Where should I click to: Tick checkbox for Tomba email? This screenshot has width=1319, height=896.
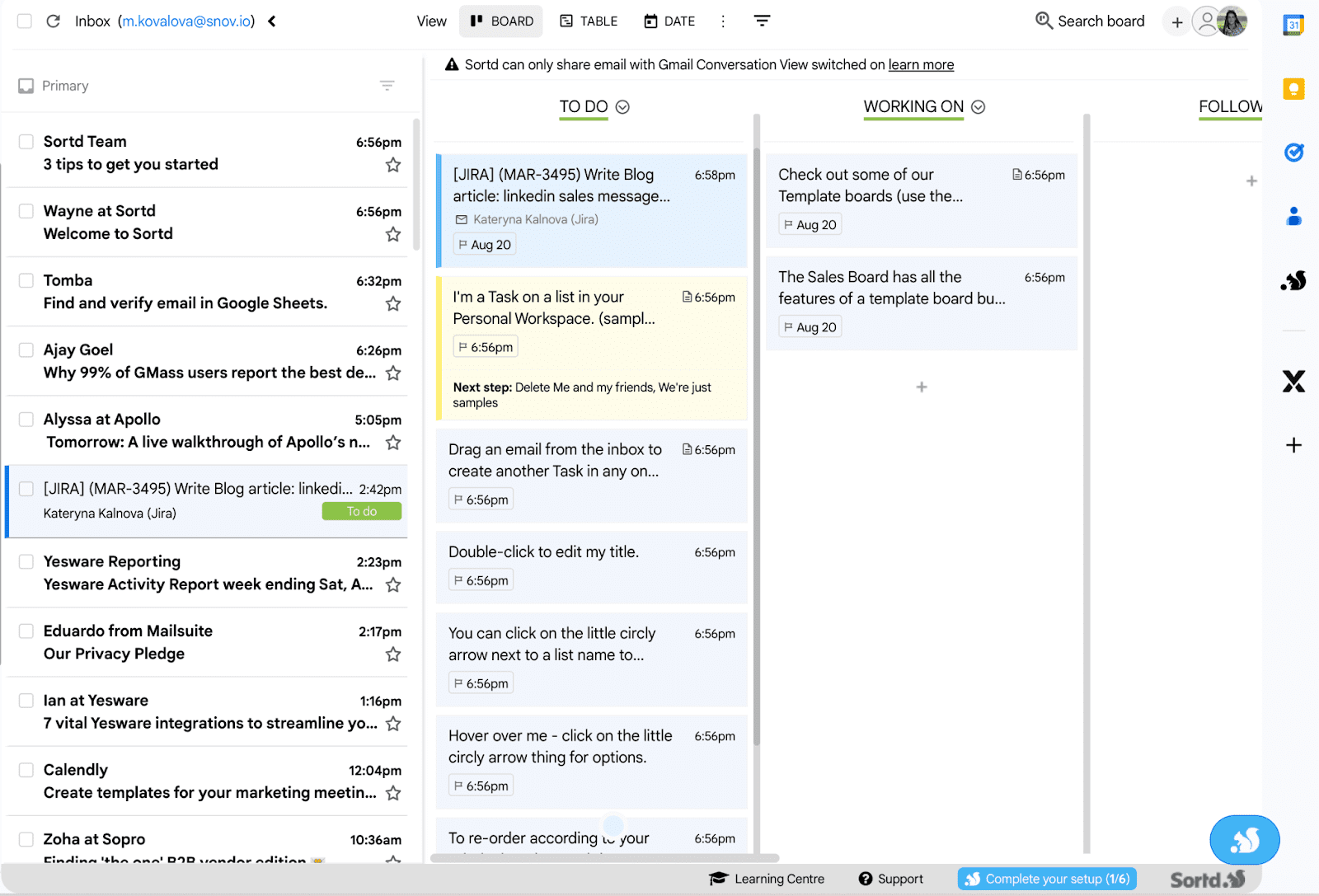coord(26,281)
